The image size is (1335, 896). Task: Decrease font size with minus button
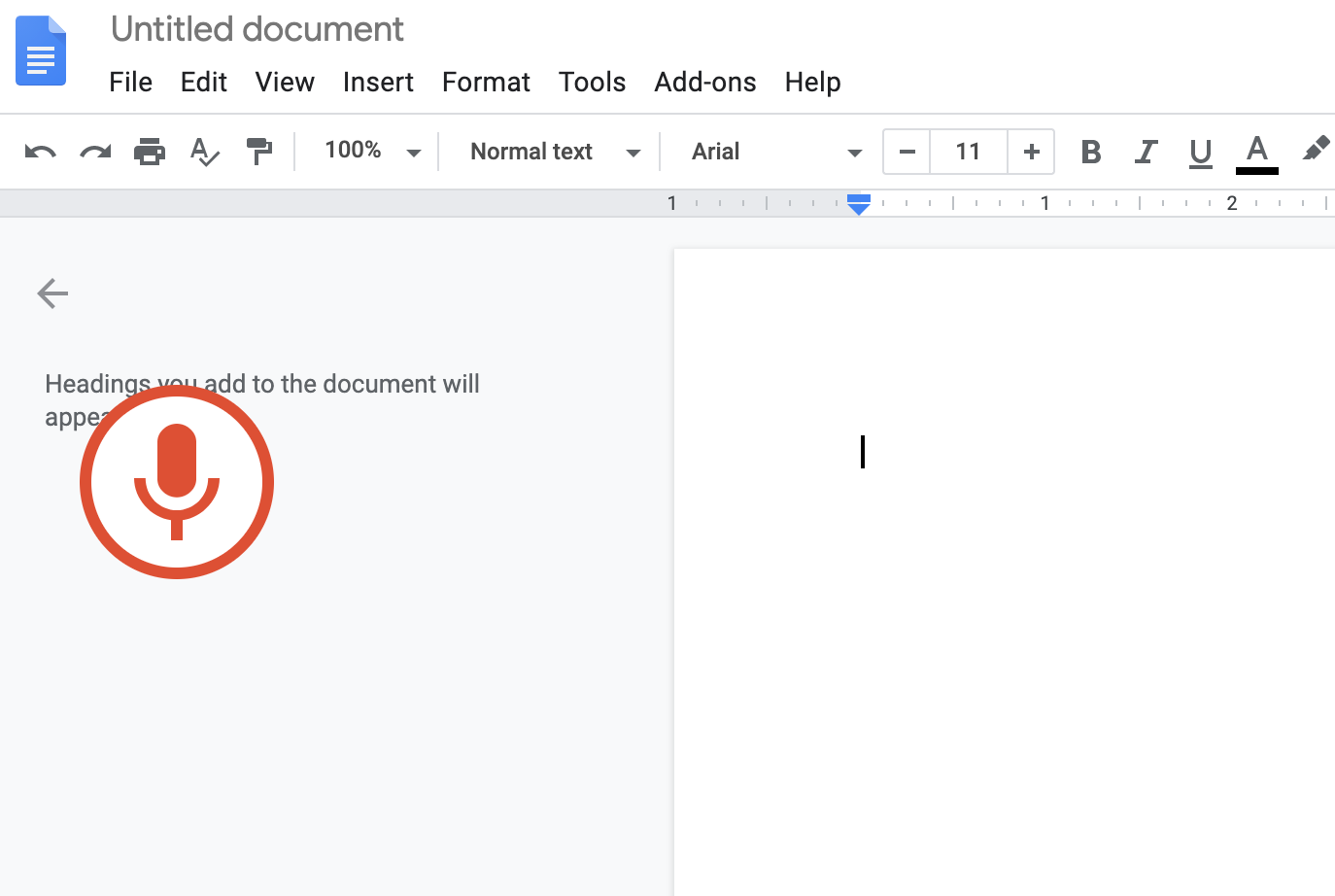(907, 152)
